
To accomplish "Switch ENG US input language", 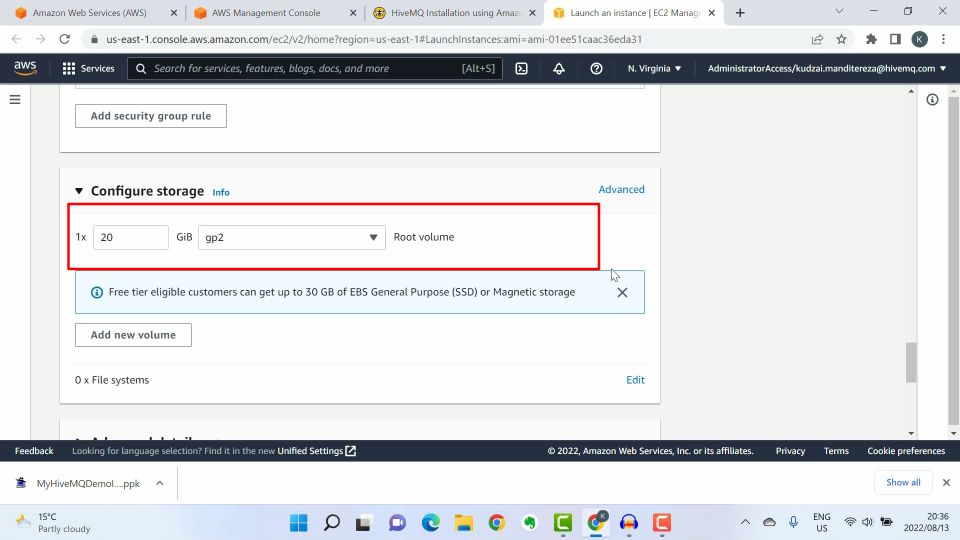I will click(822, 522).
